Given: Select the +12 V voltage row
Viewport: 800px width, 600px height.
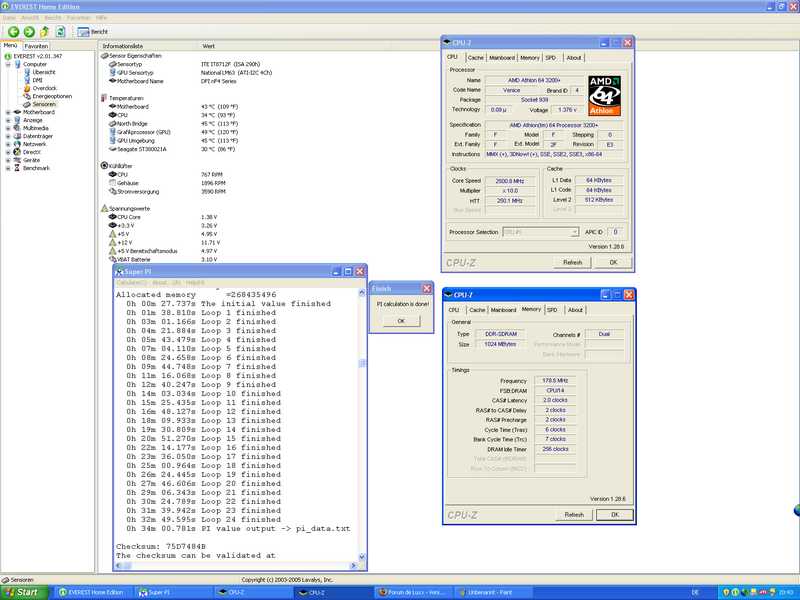Looking at the screenshot, I should click(x=121, y=242).
